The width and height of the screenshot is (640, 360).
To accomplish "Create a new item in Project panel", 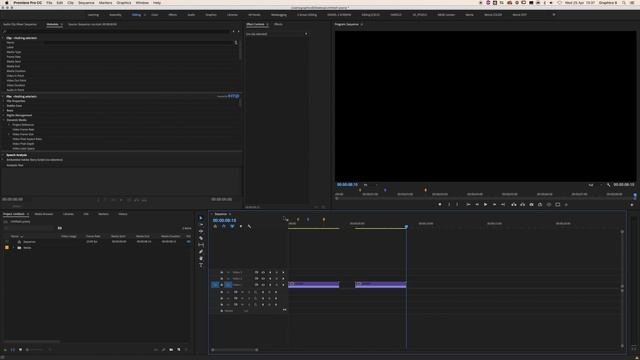I will [x=179, y=350].
